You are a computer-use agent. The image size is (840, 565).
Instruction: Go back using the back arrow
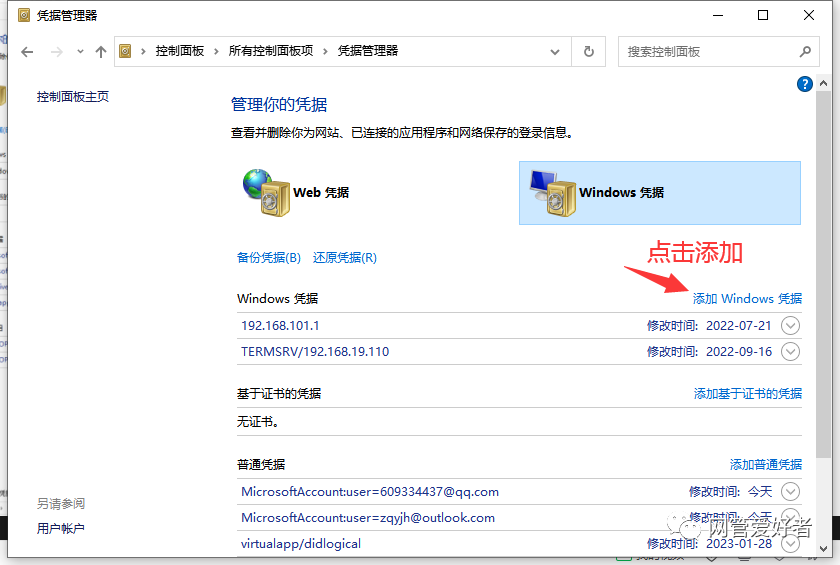click(x=27, y=52)
